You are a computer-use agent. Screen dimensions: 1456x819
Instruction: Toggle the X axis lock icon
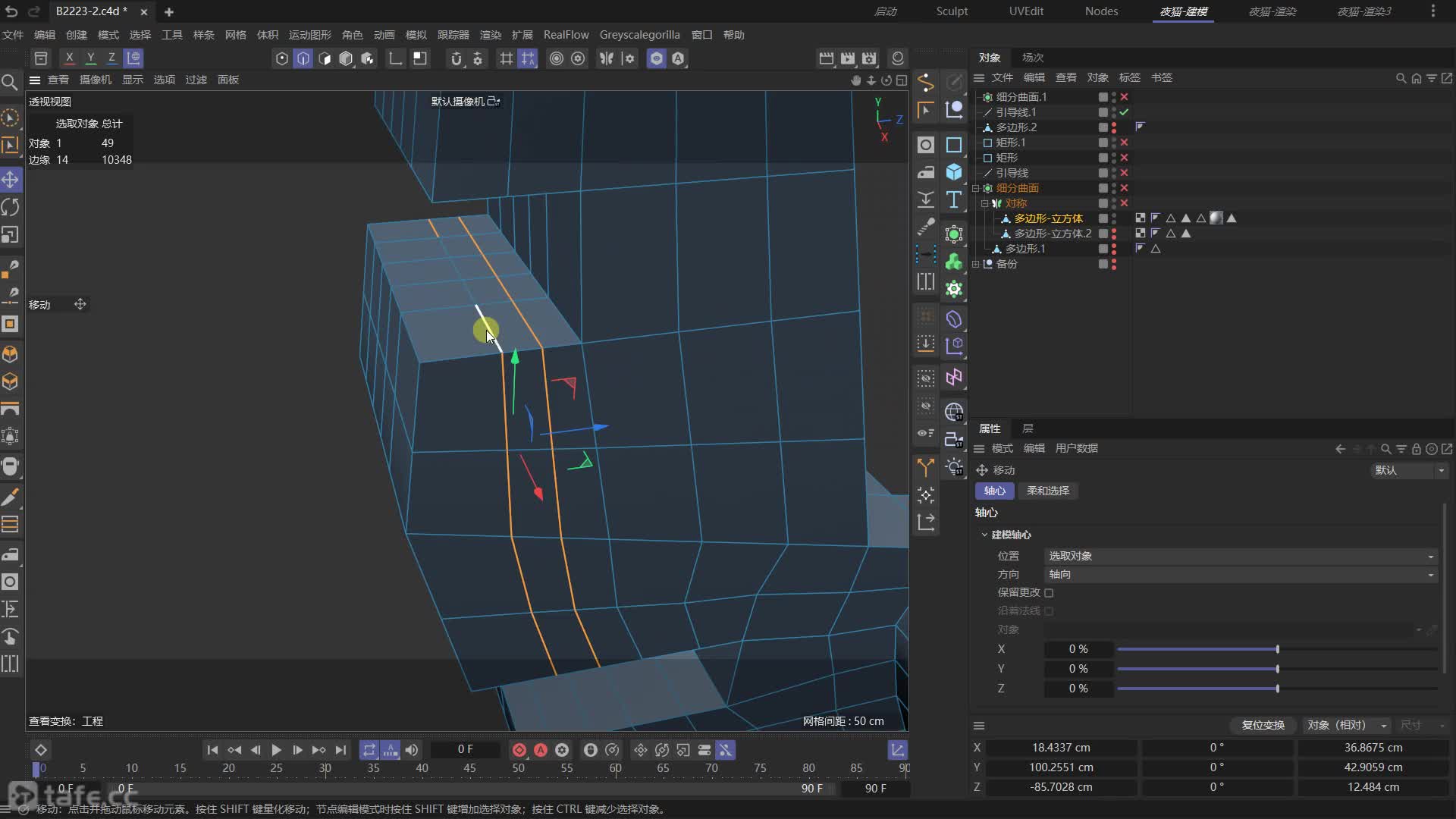(69, 58)
